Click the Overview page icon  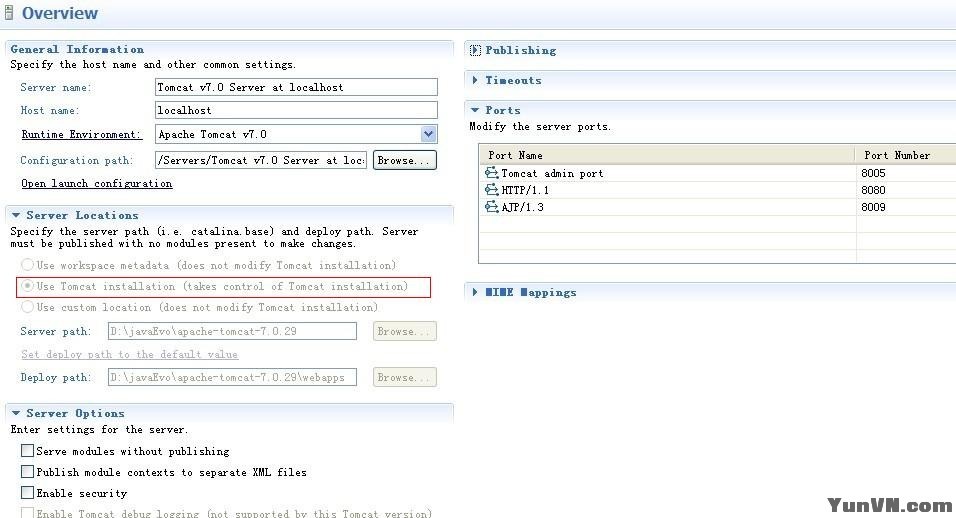point(9,13)
